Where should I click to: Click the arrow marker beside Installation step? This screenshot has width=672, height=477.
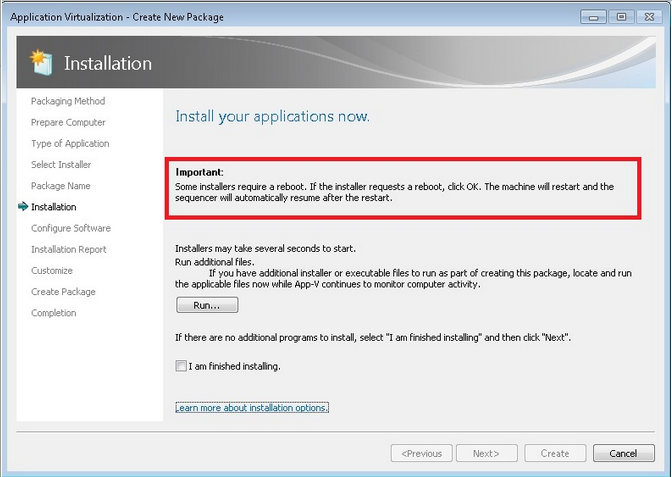pos(23,207)
